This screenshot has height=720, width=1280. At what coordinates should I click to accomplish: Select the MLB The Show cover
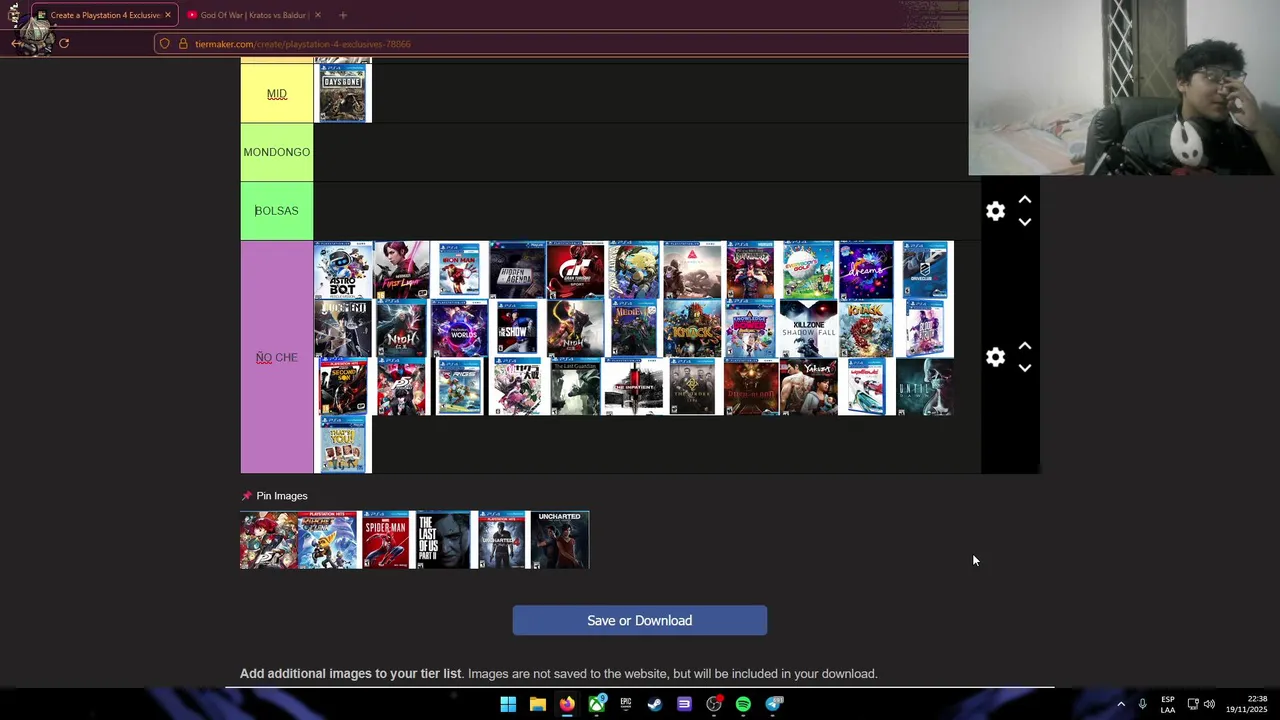pos(517,328)
